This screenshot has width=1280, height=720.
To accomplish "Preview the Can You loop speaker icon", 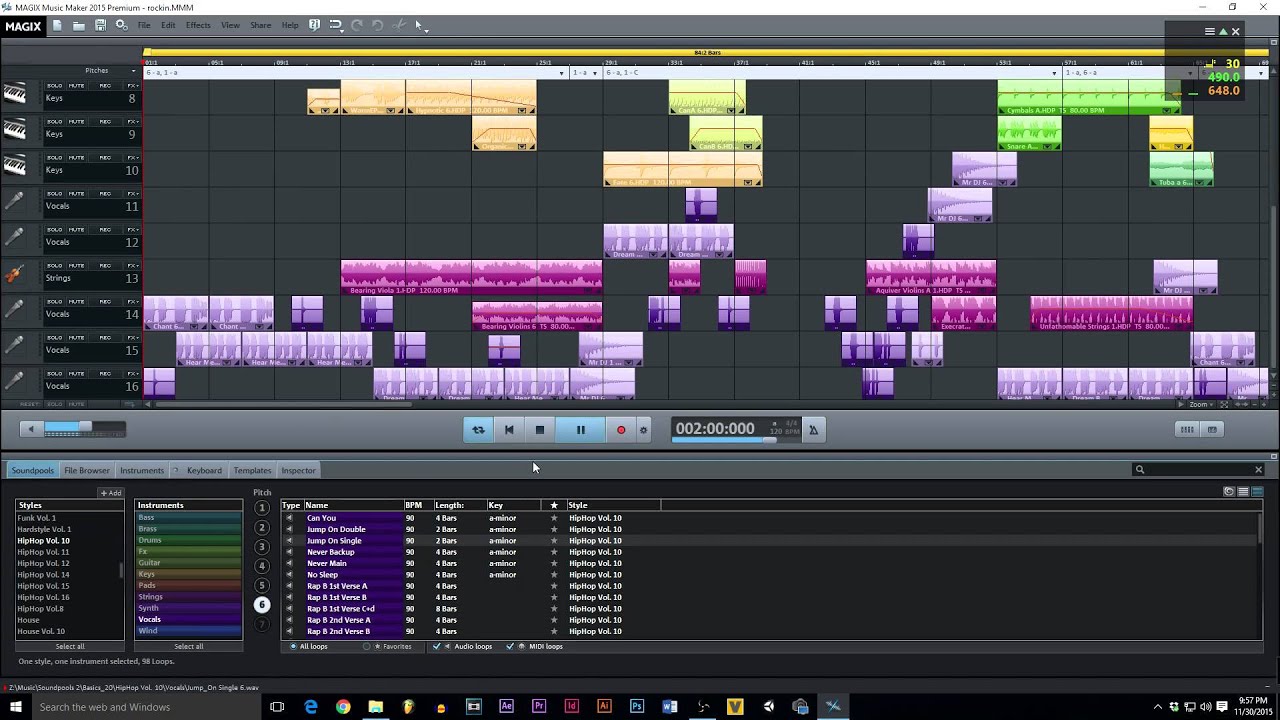I will pyautogui.click(x=290, y=518).
